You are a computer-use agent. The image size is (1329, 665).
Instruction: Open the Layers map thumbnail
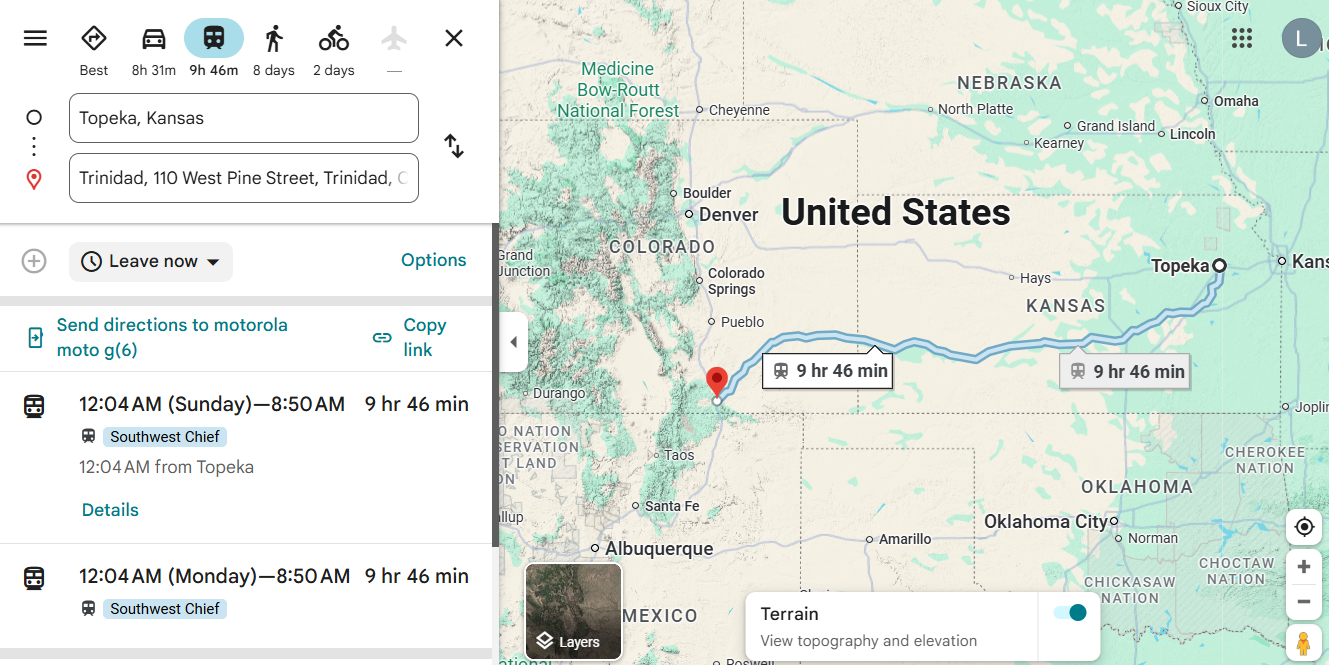tap(574, 612)
